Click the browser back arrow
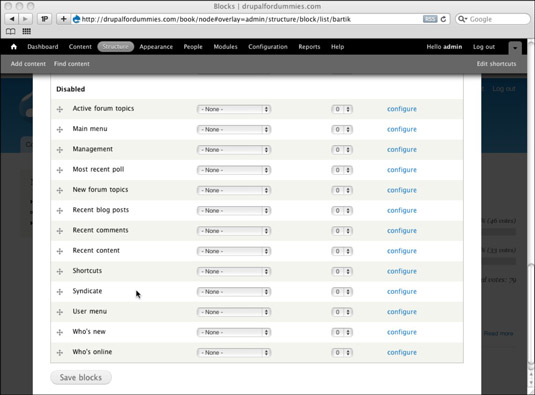 click(x=12, y=19)
